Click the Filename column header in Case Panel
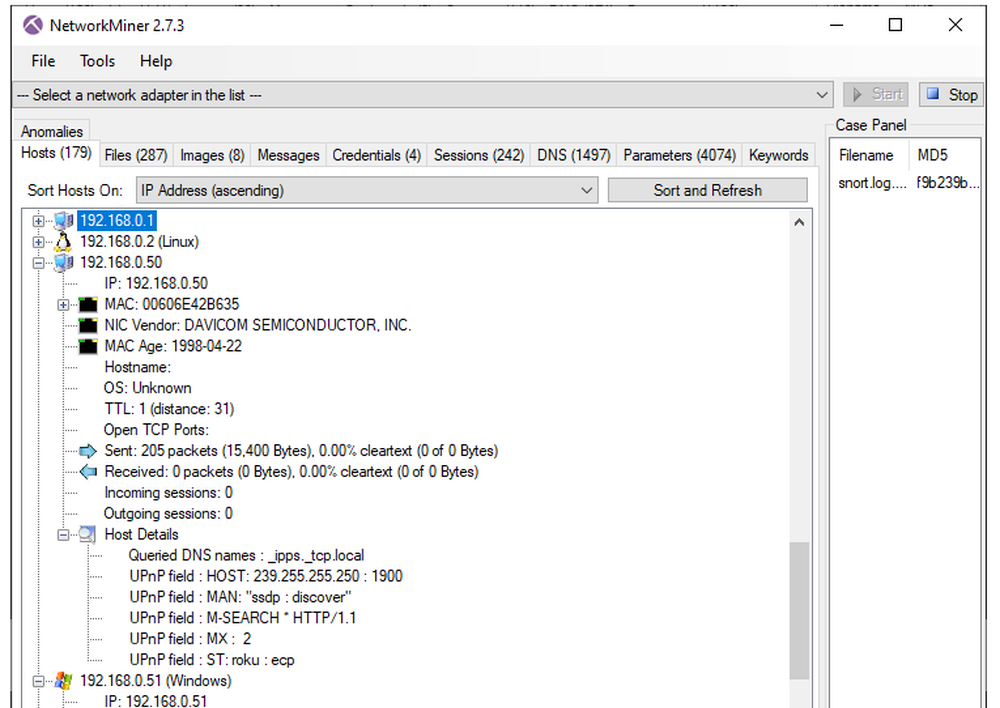 (866, 155)
